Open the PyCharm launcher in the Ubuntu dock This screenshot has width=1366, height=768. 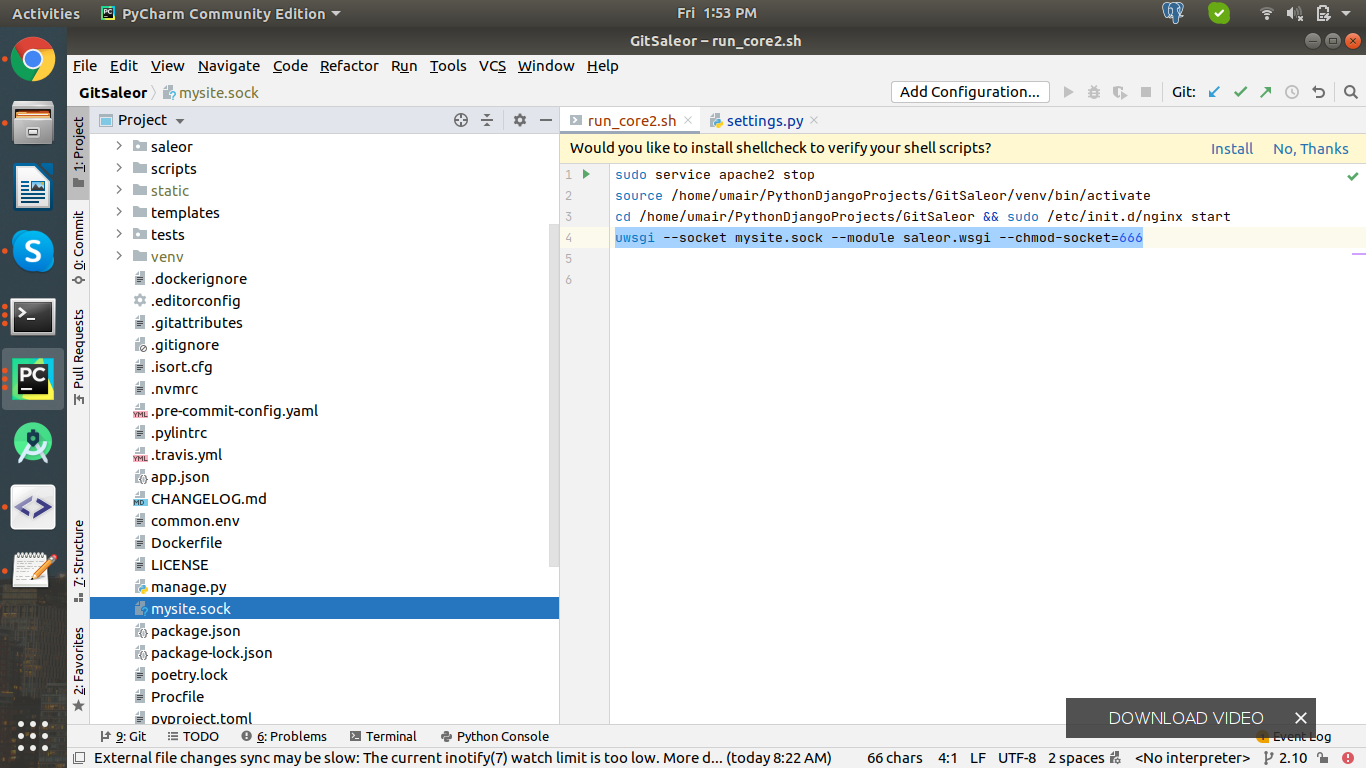33,379
